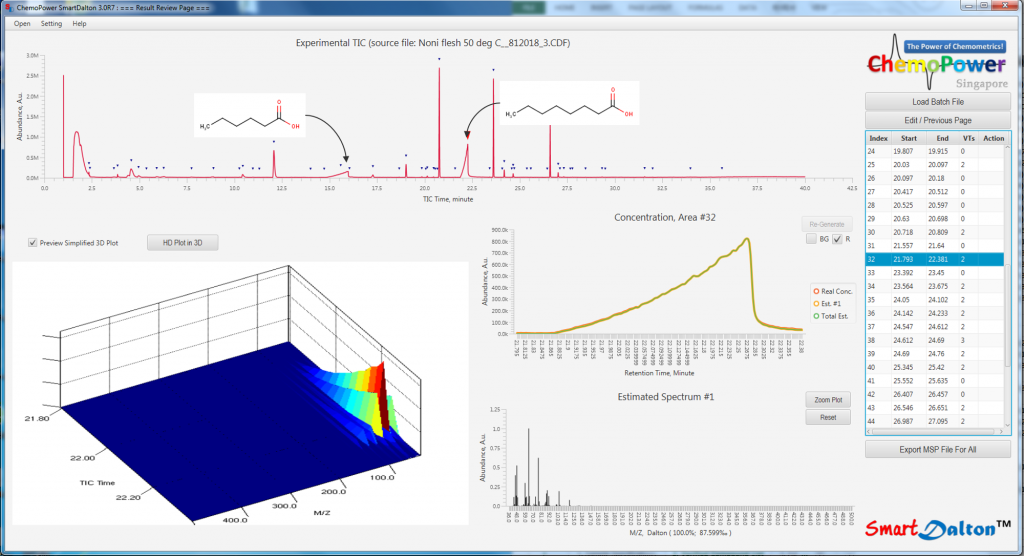Click the Total Est. legend marker
Screen dimensions: 1024x556
click(815, 316)
